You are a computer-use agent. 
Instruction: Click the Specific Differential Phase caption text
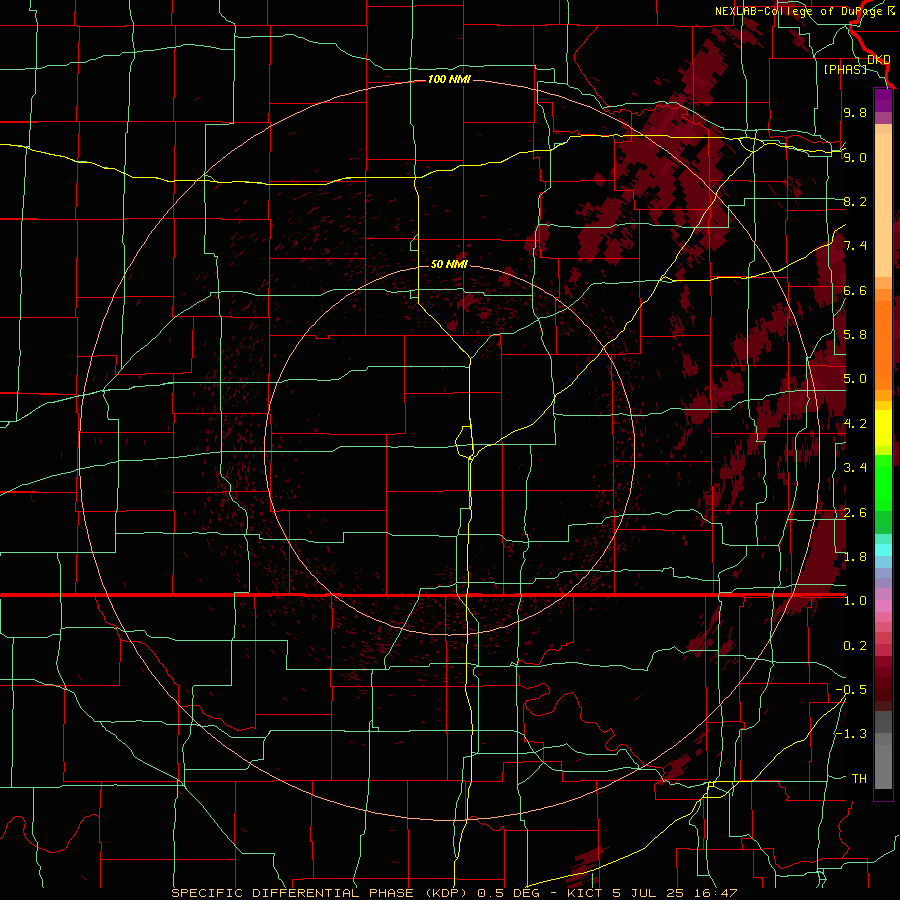tap(455, 893)
